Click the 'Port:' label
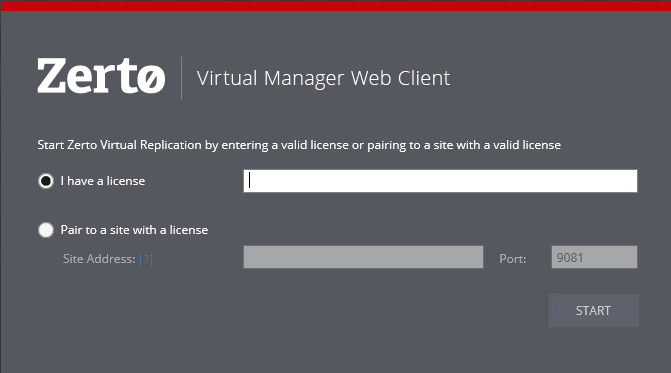Image resolution: width=671 pixels, height=373 pixels. click(x=513, y=259)
